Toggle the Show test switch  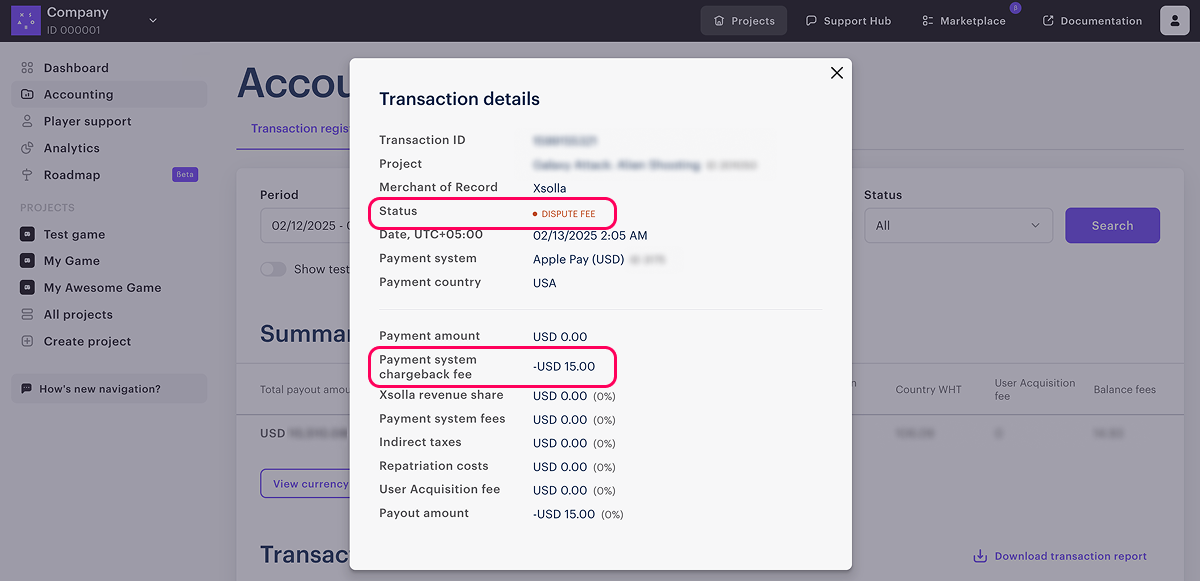[x=272, y=269]
